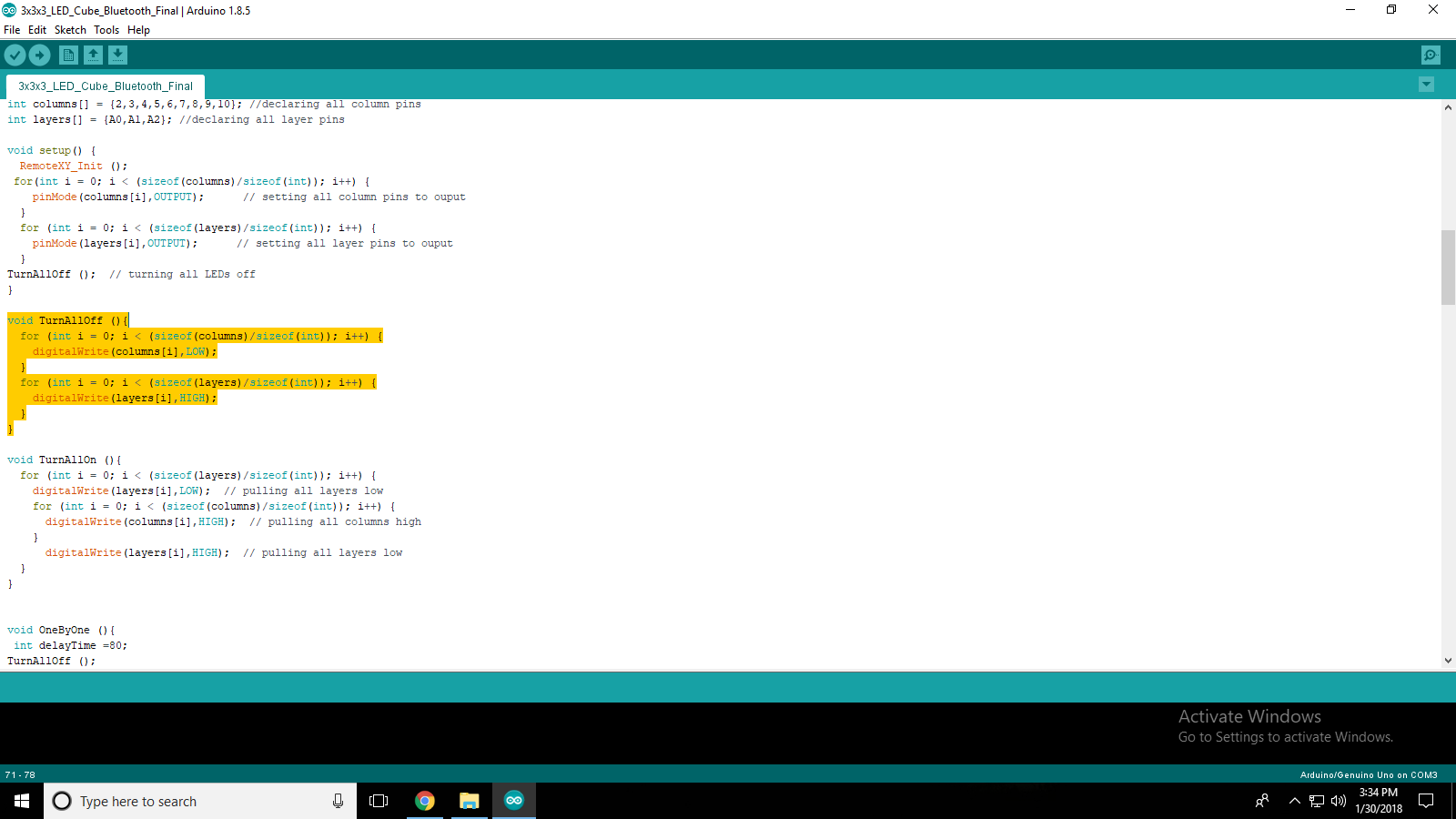Select the 3x3x3_LED_Cube_Bluetooth_Final tab
The image size is (1456, 819).
click(106, 86)
